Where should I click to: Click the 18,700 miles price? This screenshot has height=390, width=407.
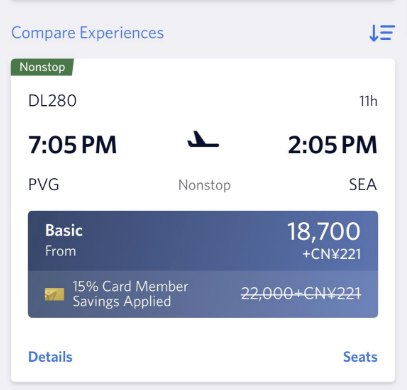(x=324, y=231)
